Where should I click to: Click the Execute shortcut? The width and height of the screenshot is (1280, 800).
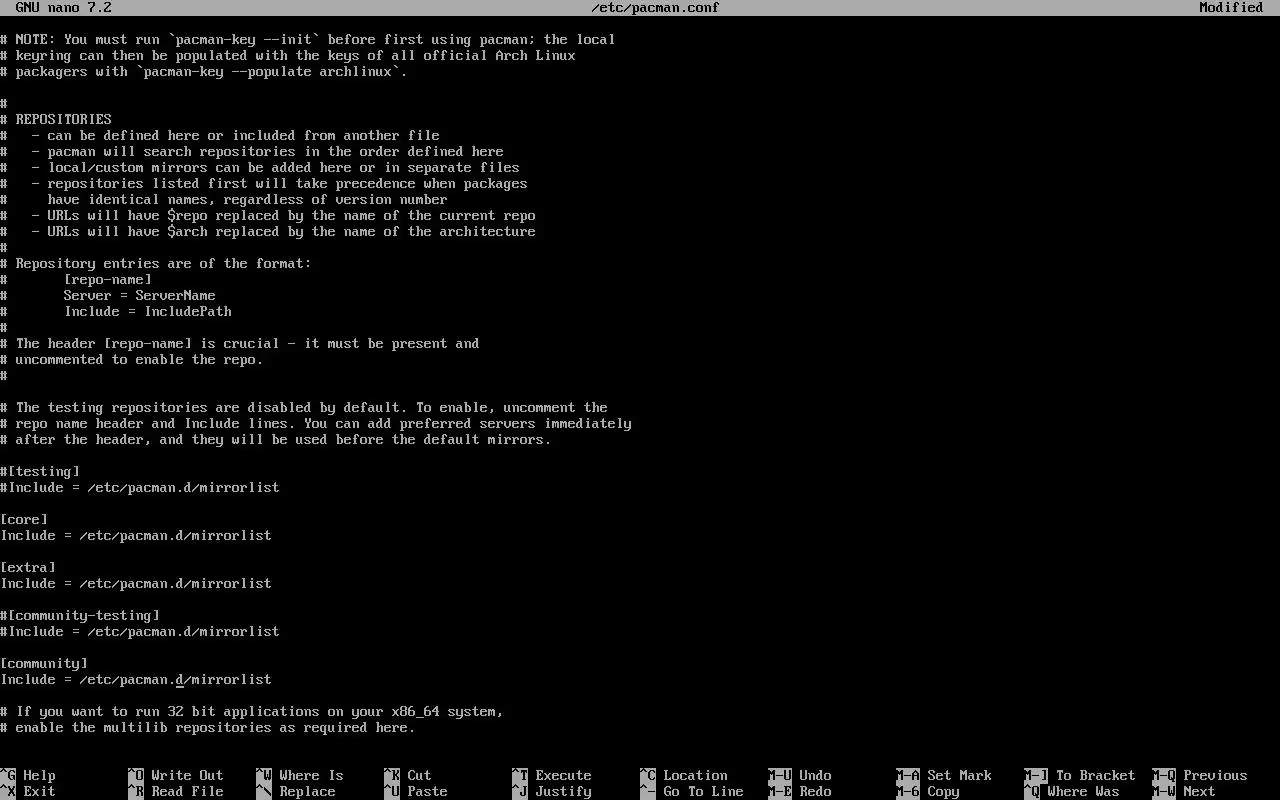point(551,775)
